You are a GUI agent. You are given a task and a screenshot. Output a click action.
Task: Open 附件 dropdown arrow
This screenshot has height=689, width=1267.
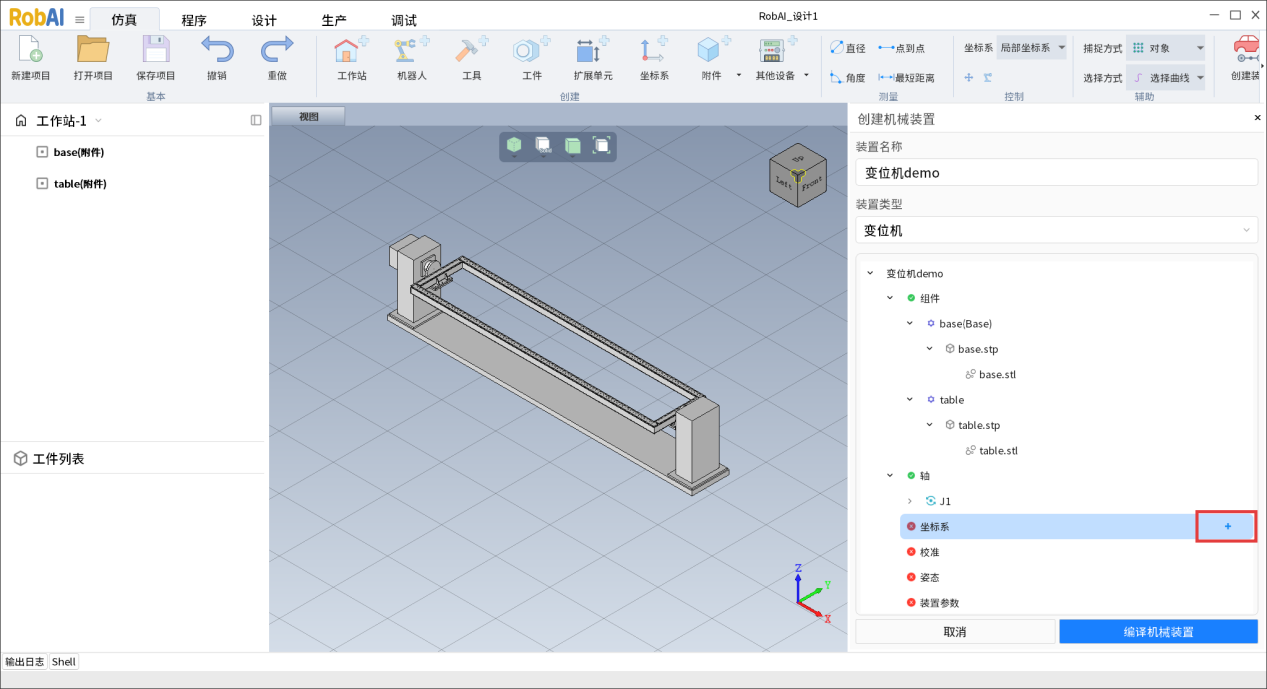pos(739,76)
